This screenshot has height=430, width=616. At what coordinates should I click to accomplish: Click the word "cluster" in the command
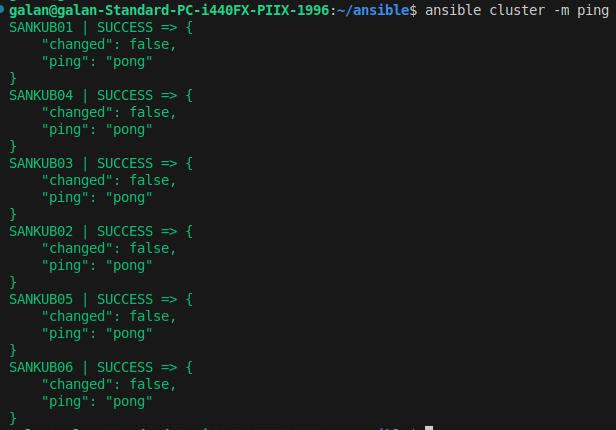[x=517, y=10]
